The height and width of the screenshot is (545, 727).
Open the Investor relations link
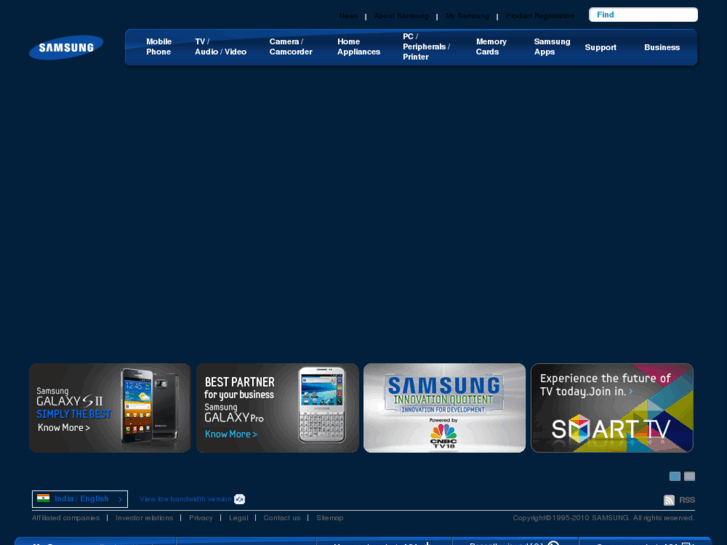[x=144, y=518]
